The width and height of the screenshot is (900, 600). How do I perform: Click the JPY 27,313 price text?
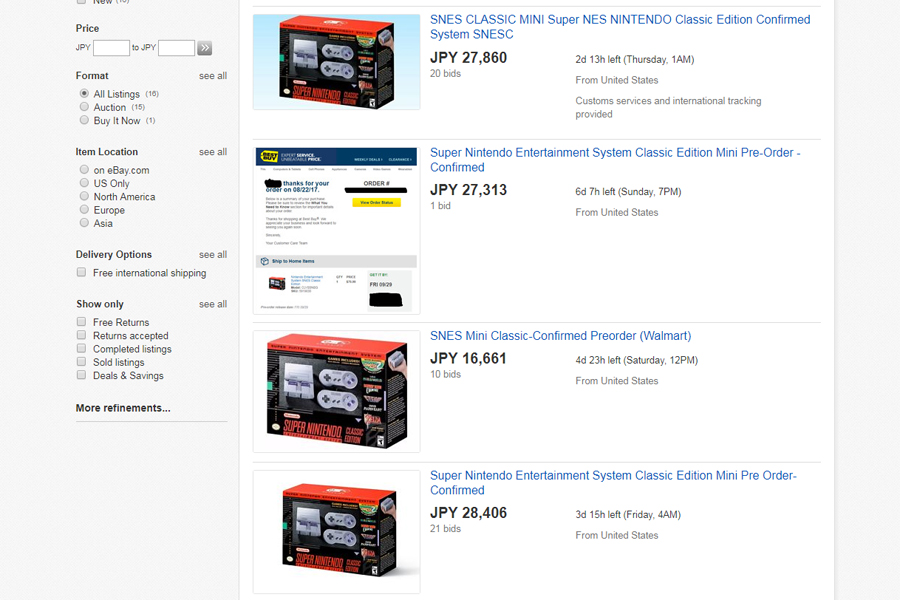tap(468, 190)
